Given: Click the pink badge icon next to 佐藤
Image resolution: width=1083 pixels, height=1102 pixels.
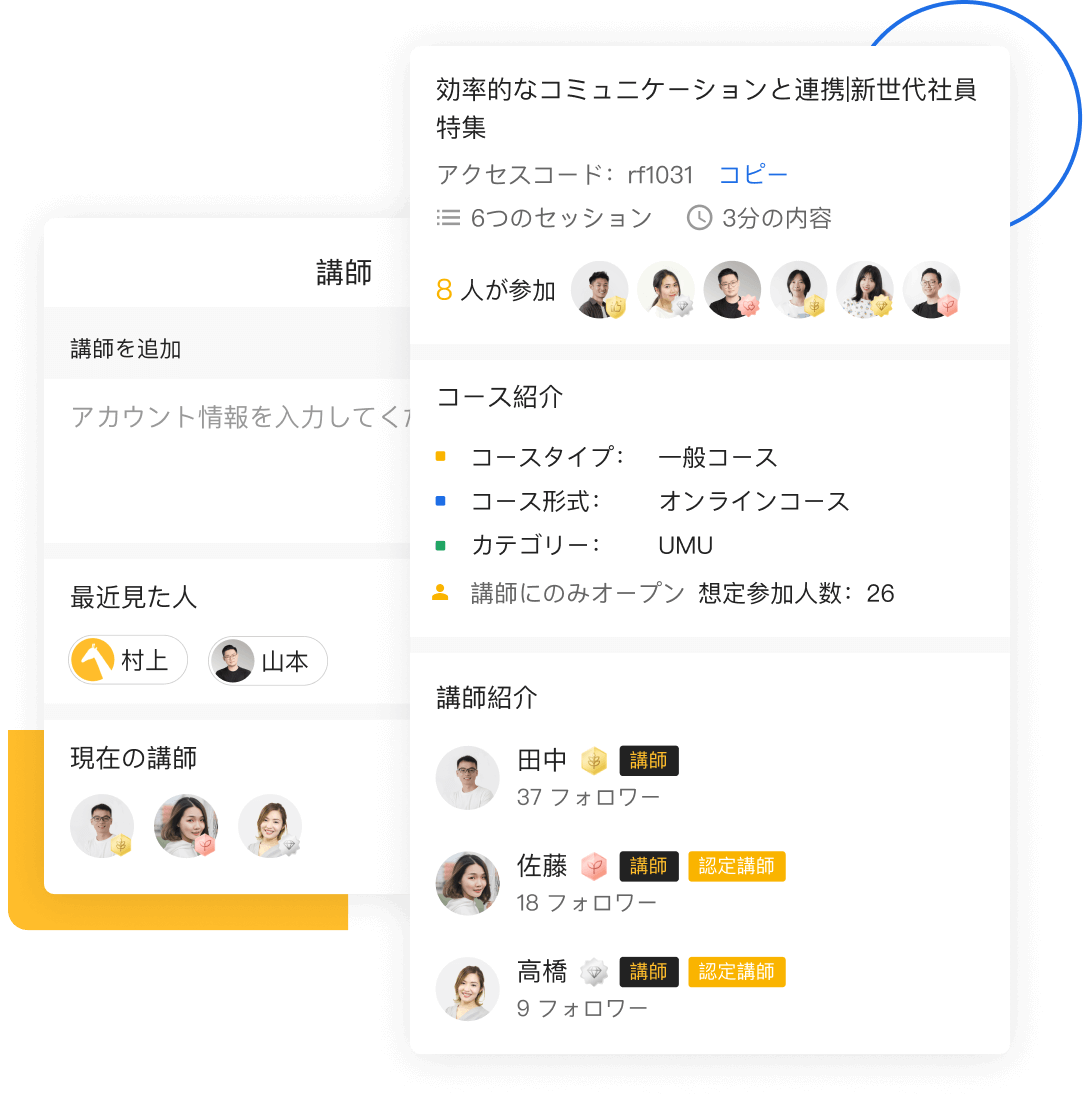Looking at the screenshot, I should [x=594, y=867].
